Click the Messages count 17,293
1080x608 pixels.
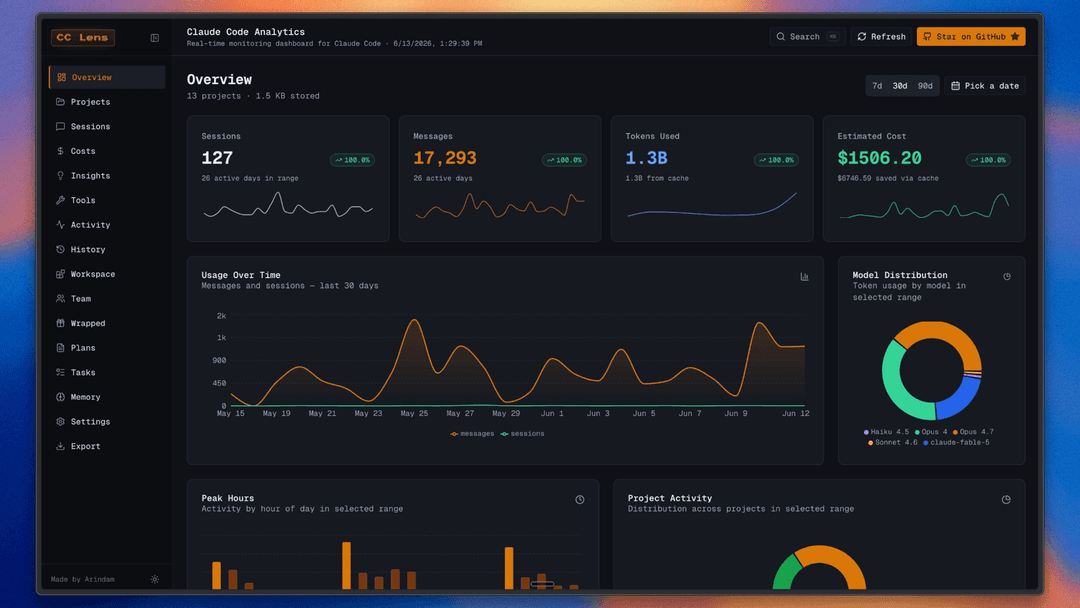point(445,158)
